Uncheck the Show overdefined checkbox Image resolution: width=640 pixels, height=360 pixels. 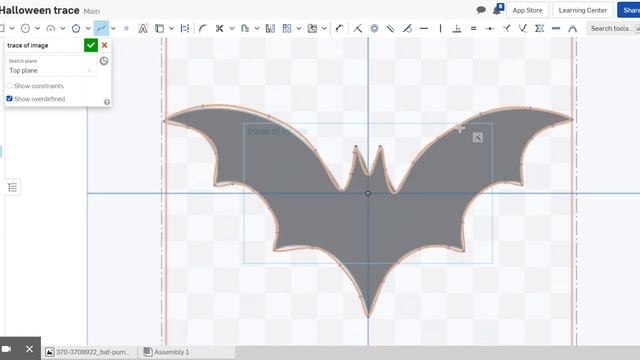9,99
